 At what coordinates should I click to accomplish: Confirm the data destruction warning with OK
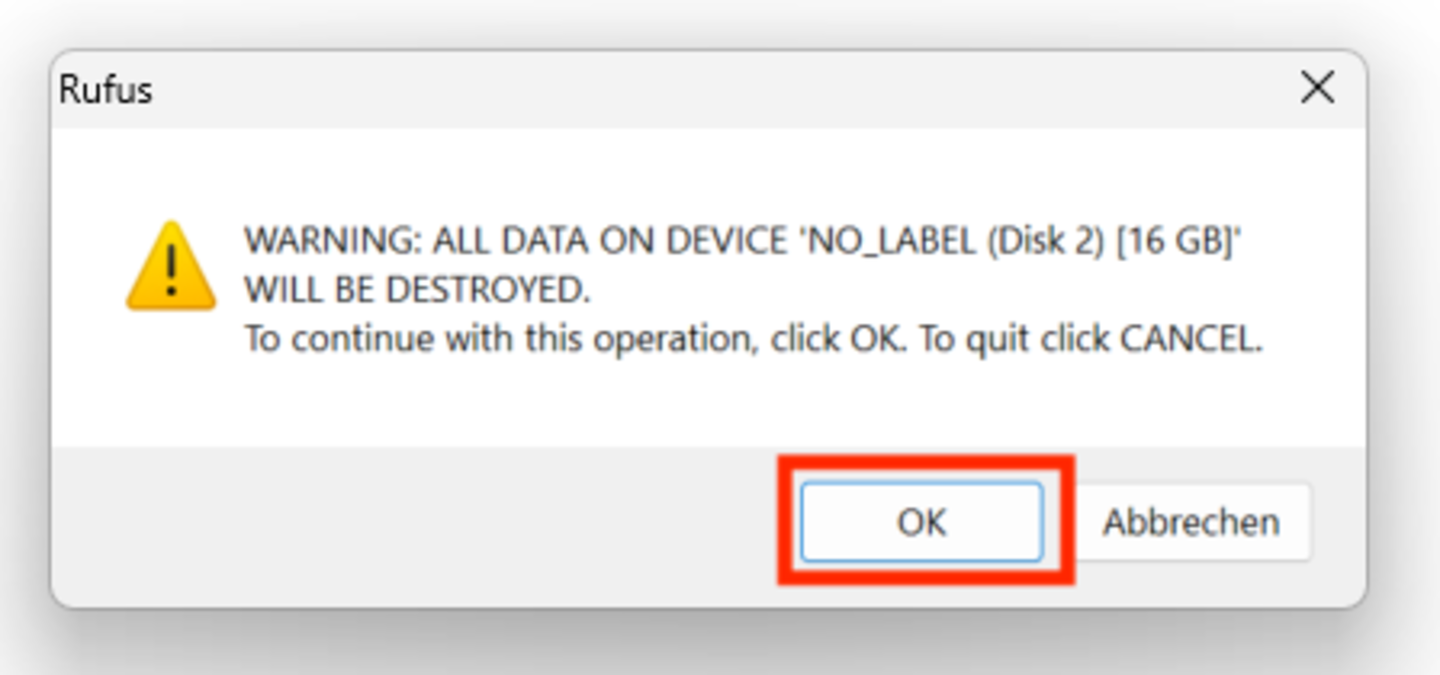click(x=921, y=522)
